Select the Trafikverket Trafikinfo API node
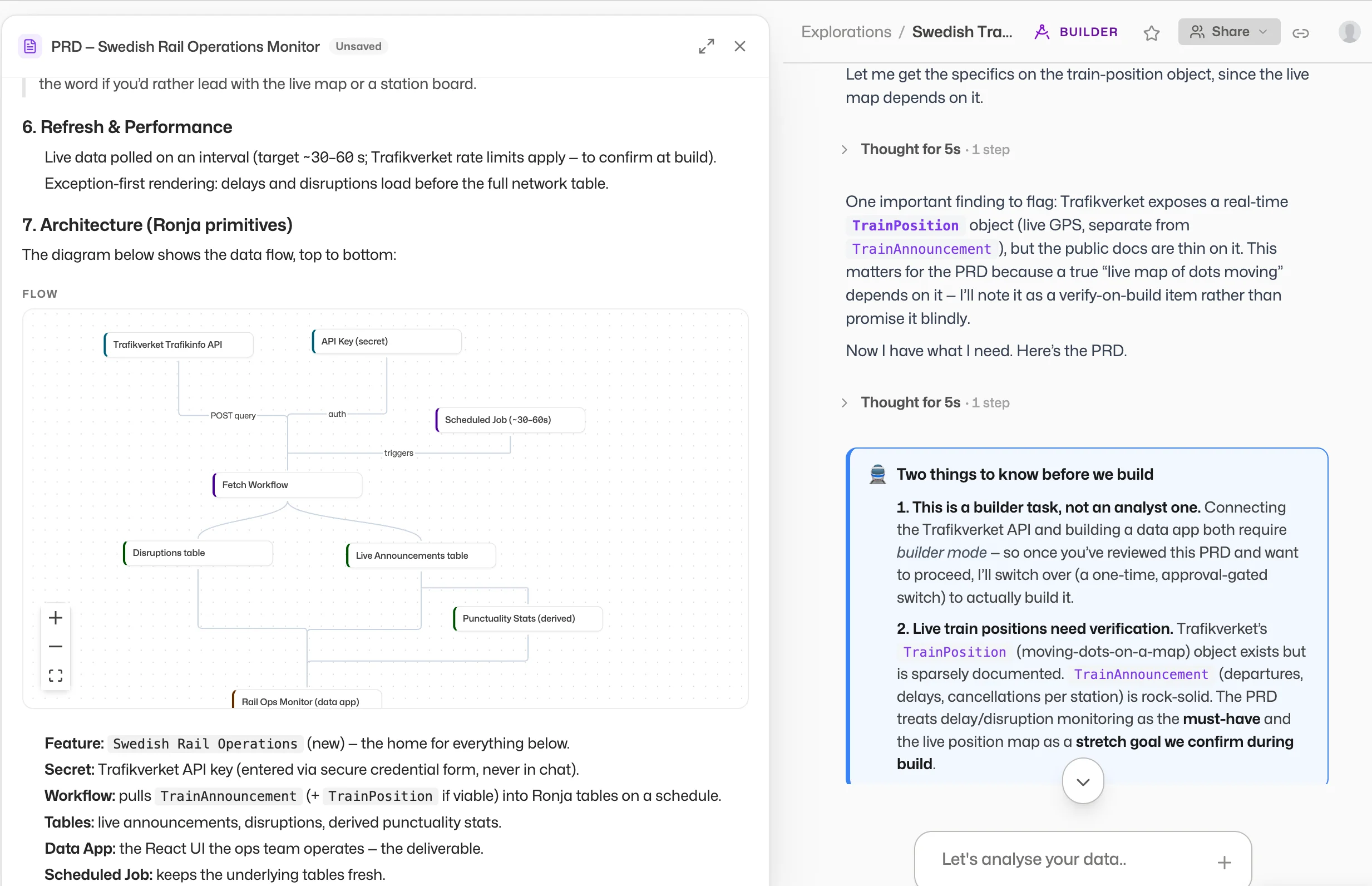Image resolution: width=1372 pixels, height=886 pixels. pyautogui.click(x=179, y=344)
